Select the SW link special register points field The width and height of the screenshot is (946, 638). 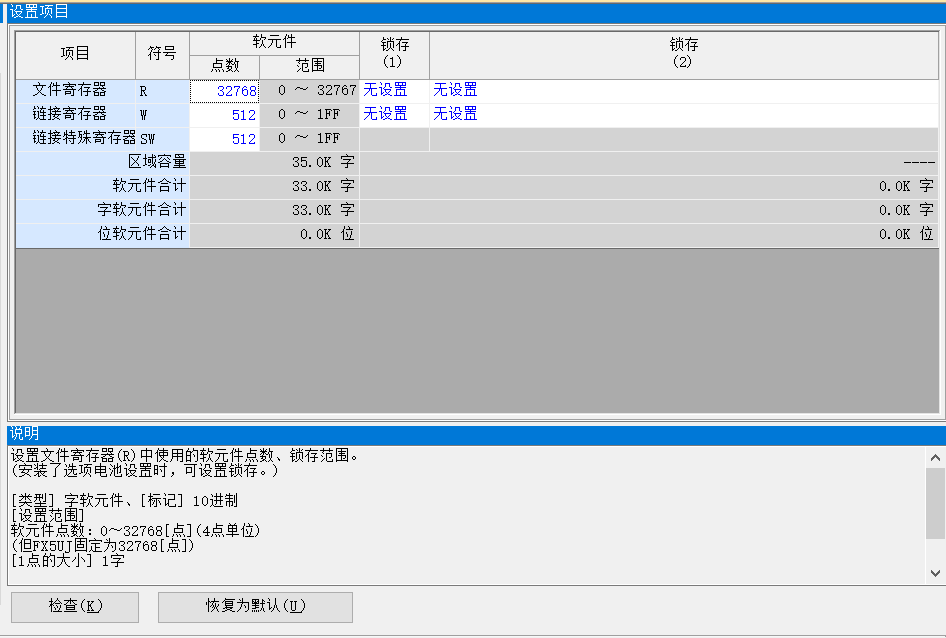click(225, 139)
